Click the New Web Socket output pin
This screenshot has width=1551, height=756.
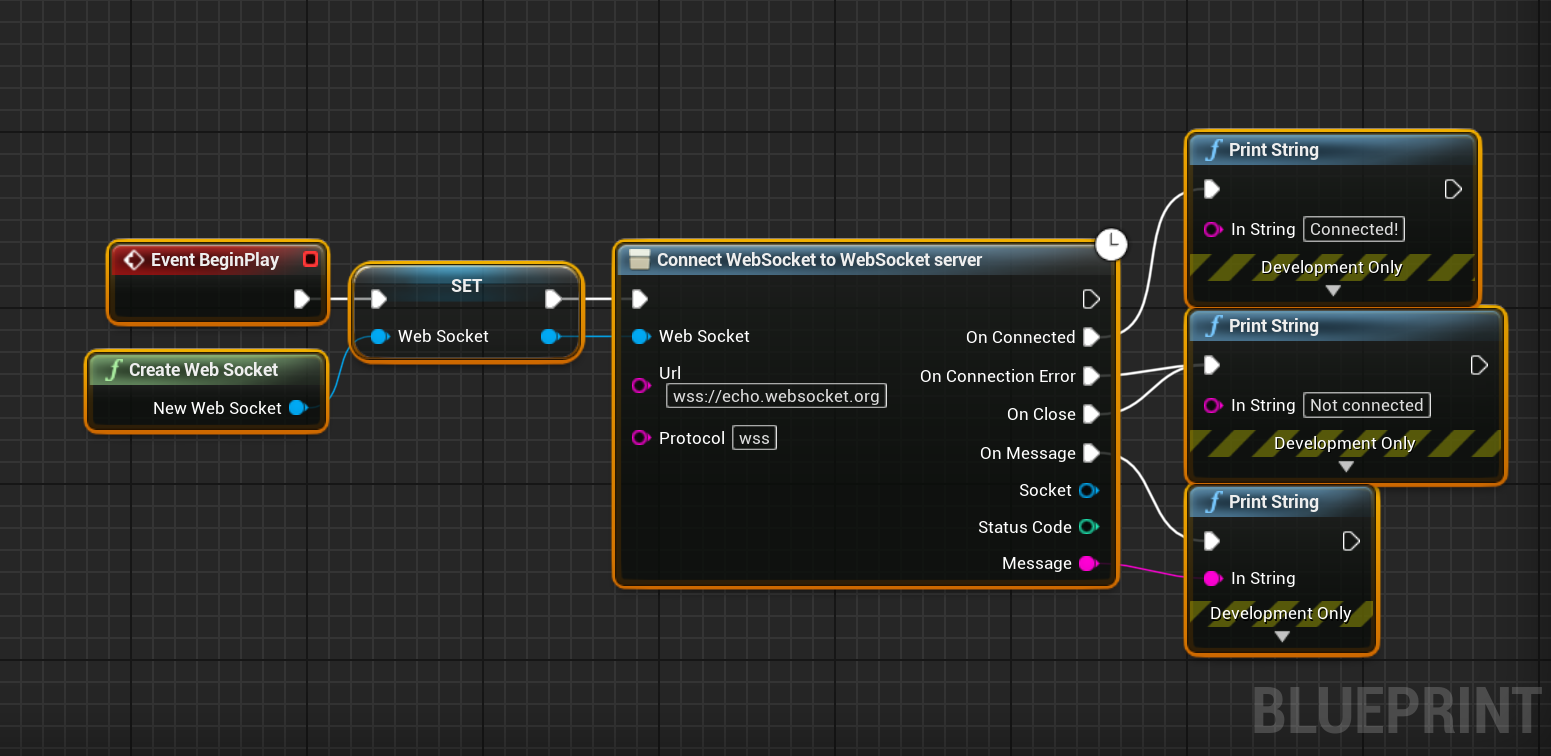[x=298, y=408]
